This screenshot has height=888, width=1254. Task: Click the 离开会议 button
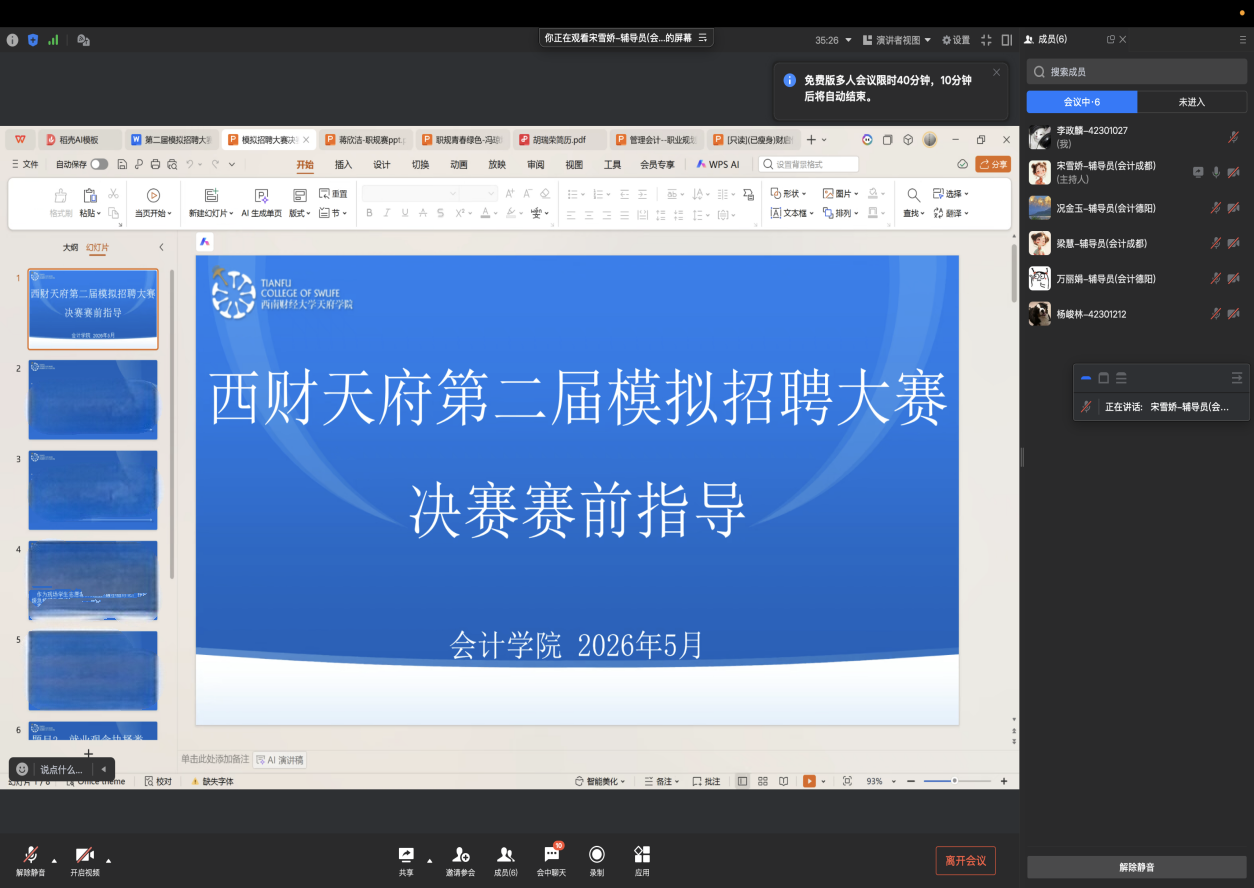coord(965,860)
